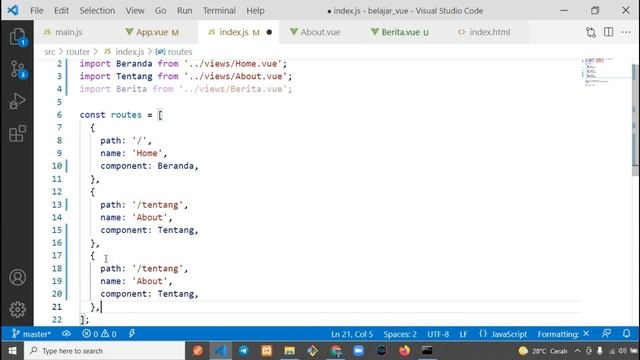Click line number 13 gutter
The image size is (640, 360).
click(x=57, y=204)
